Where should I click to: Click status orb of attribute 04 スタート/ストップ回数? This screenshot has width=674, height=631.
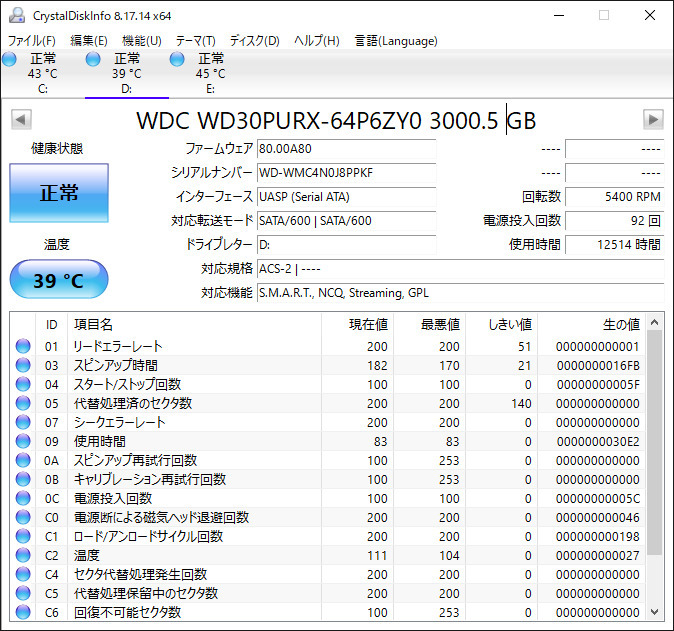[23, 384]
